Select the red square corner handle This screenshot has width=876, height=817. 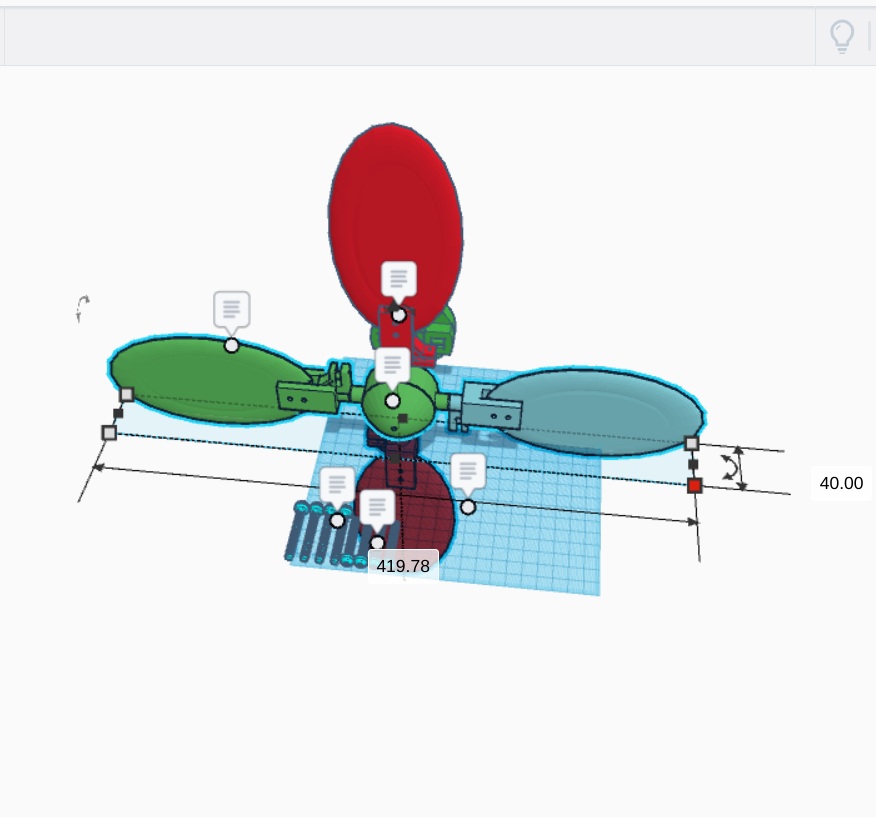(694, 485)
